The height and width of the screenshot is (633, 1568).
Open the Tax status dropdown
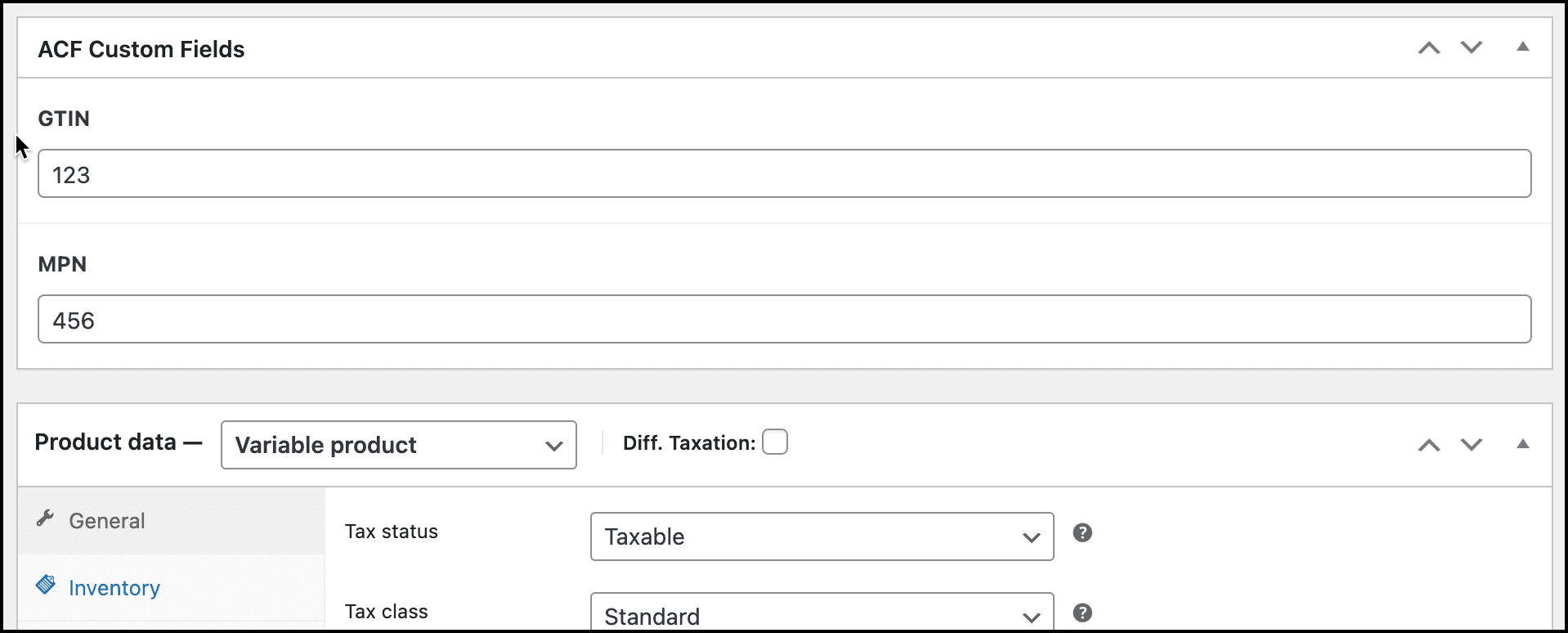pyautogui.click(x=821, y=536)
